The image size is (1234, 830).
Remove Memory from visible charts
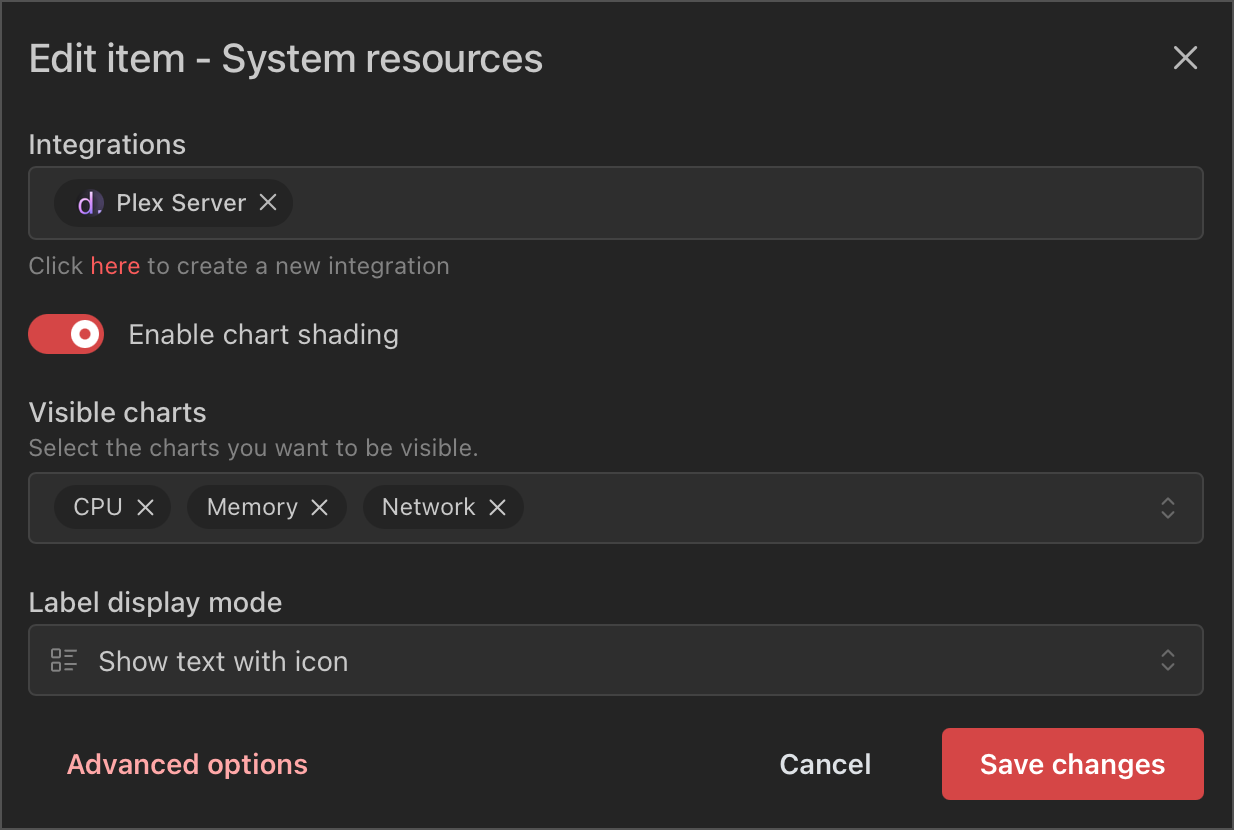320,508
